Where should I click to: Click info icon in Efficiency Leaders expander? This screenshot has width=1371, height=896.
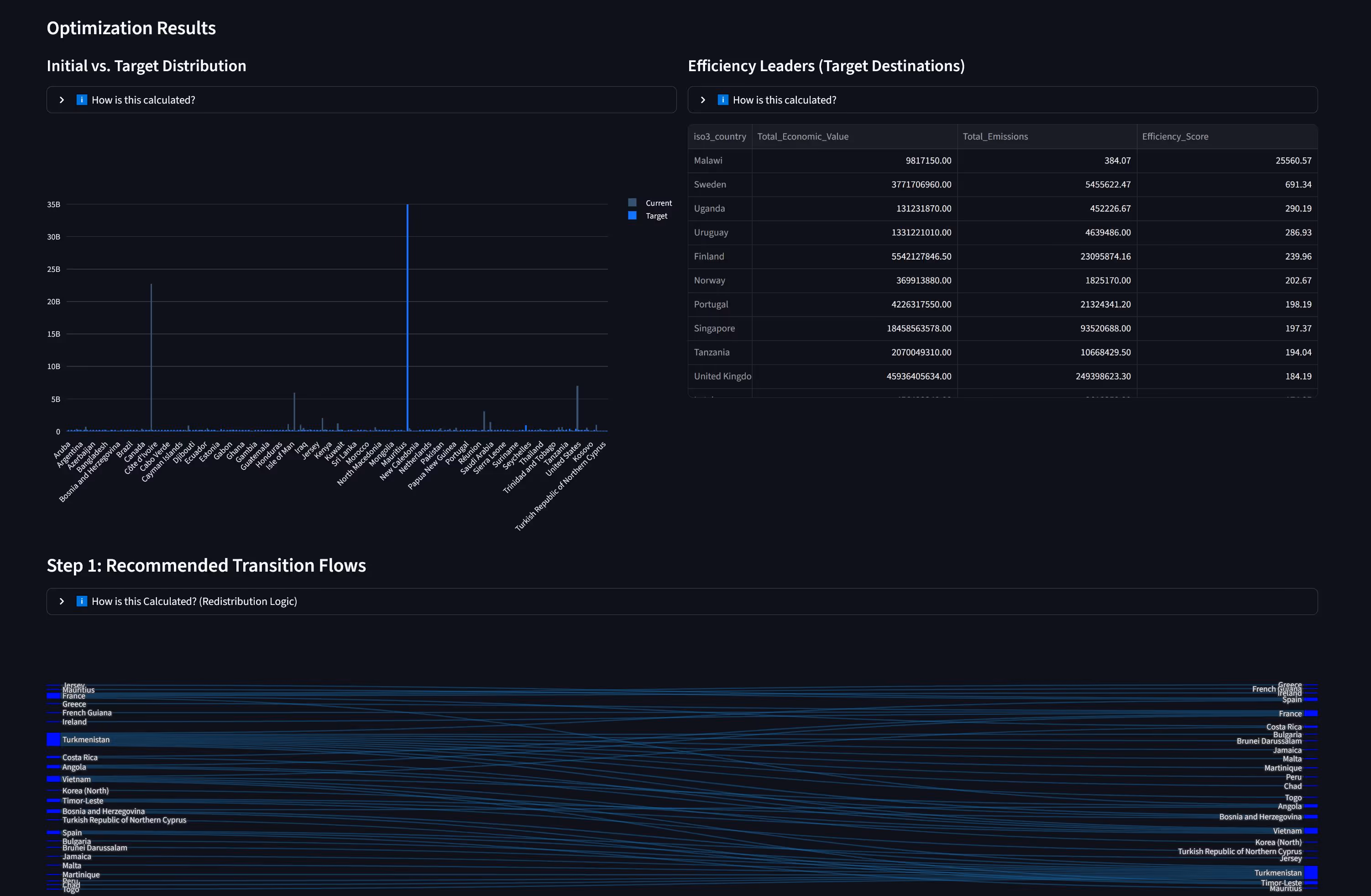[x=722, y=99]
